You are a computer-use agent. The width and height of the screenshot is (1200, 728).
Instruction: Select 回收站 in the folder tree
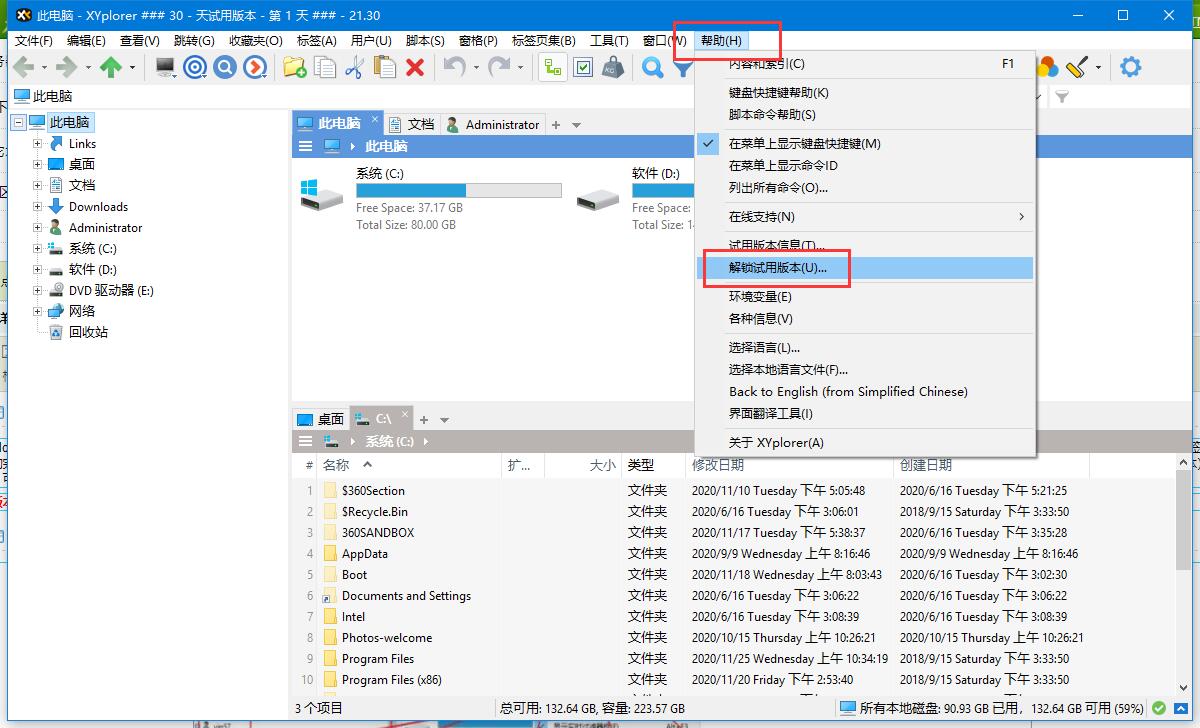(x=88, y=332)
